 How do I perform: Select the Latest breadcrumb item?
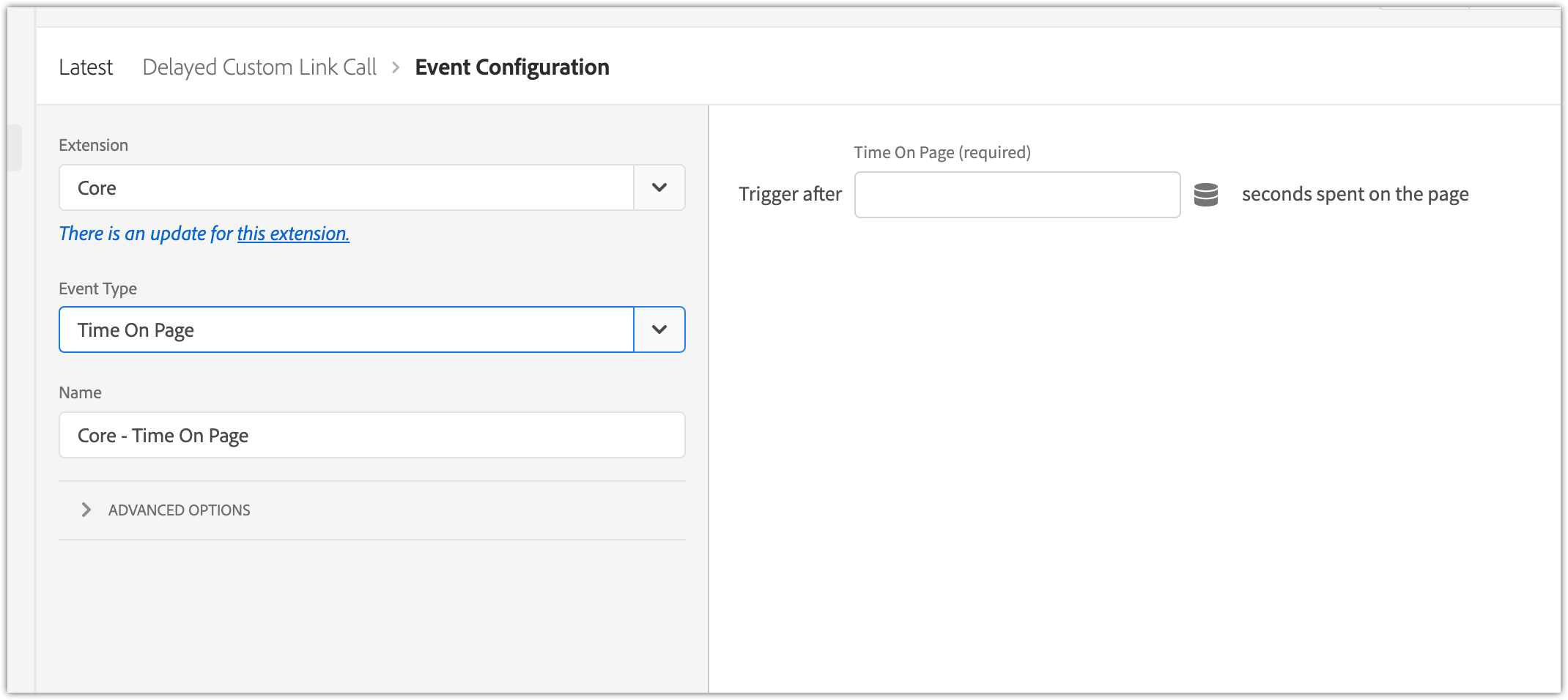[86, 67]
